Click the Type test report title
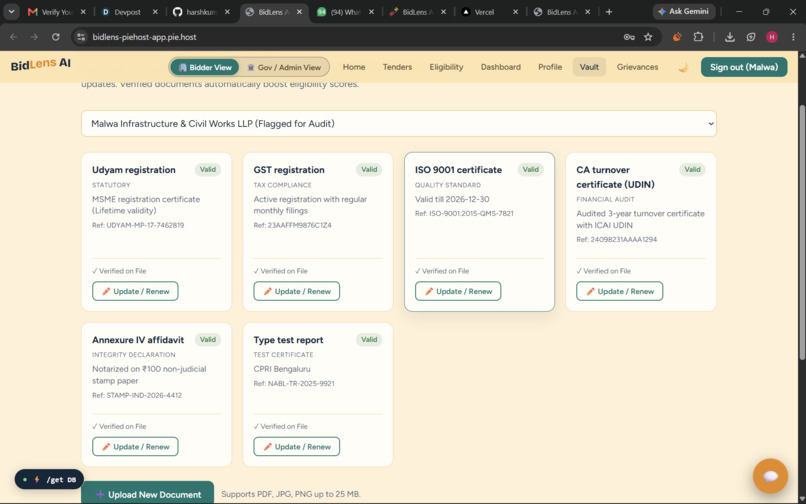Image resolution: width=806 pixels, height=504 pixels. tap(288, 340)
